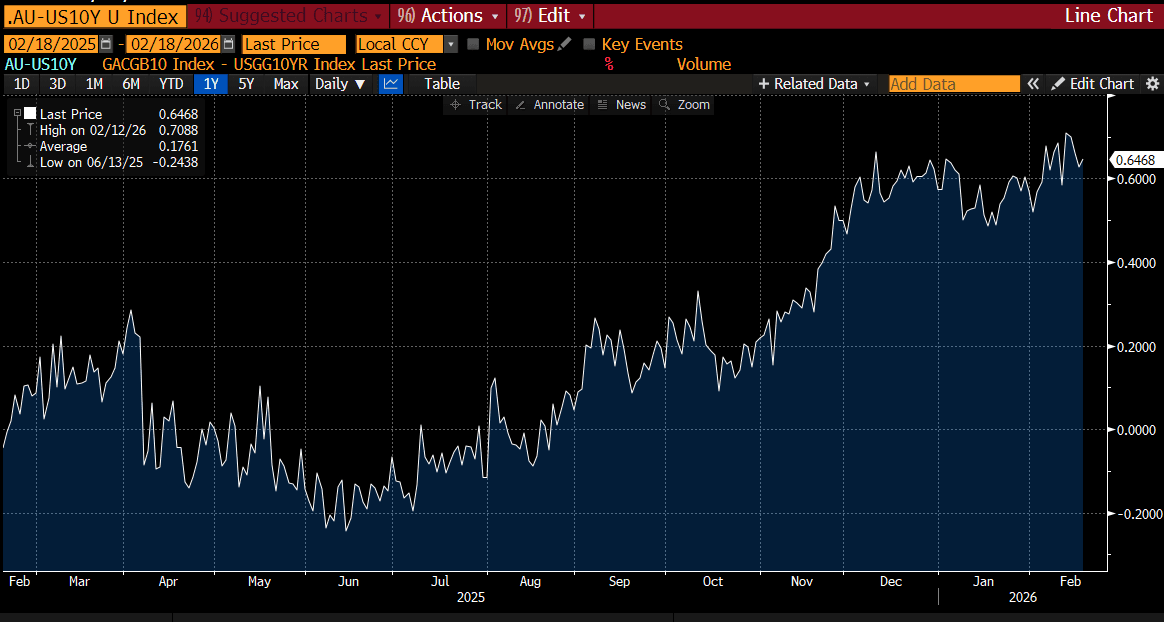The width and height of the screenshot is (1164, 622).
Task: Click the Add Data input field
Action: pos(954,84)
